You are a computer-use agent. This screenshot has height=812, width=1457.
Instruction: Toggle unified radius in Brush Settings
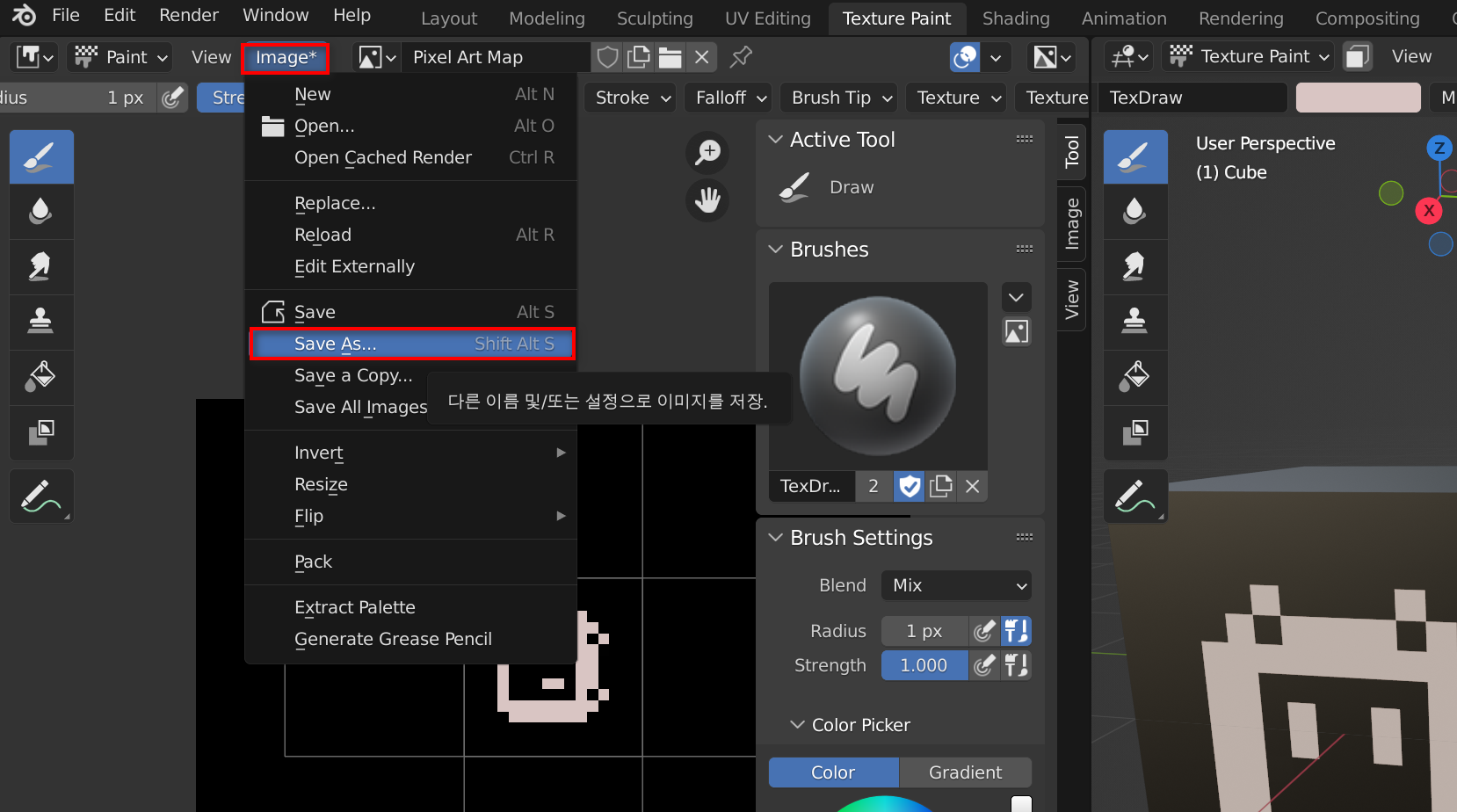(1016, 631)
